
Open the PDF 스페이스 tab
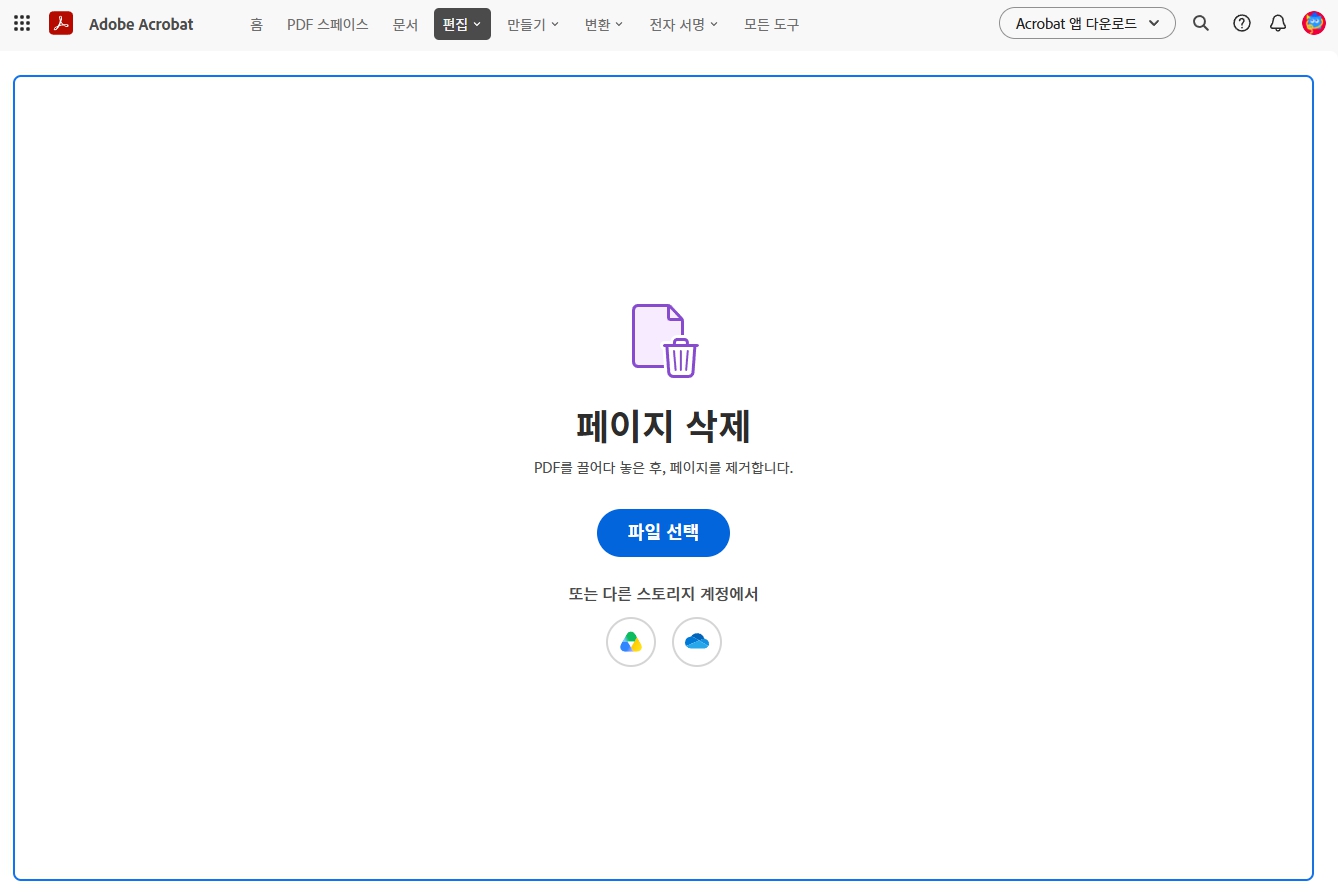click(x=328, y=24)
